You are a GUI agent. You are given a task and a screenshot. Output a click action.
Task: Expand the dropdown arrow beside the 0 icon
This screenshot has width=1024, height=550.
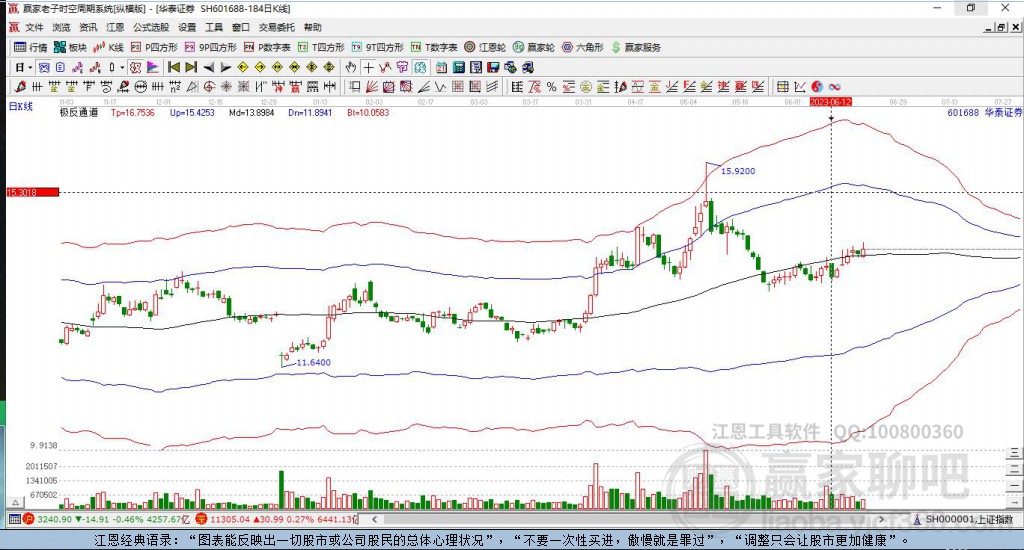[122, 67]
